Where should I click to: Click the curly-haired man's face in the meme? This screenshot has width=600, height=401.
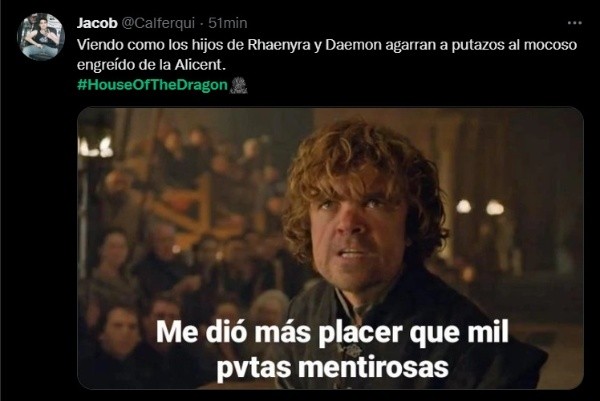[x=358, y=228]
